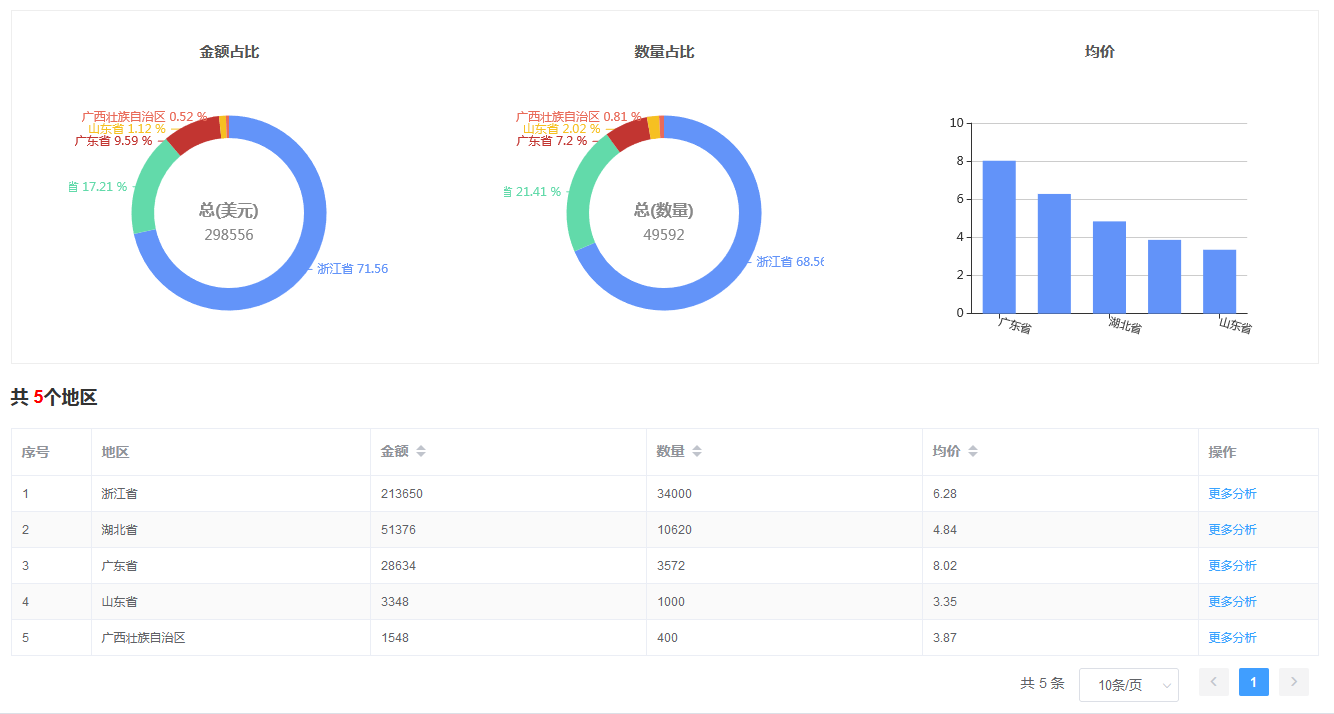Click 广西壮族自治区 0.52 % label

(x=145, y=117)
